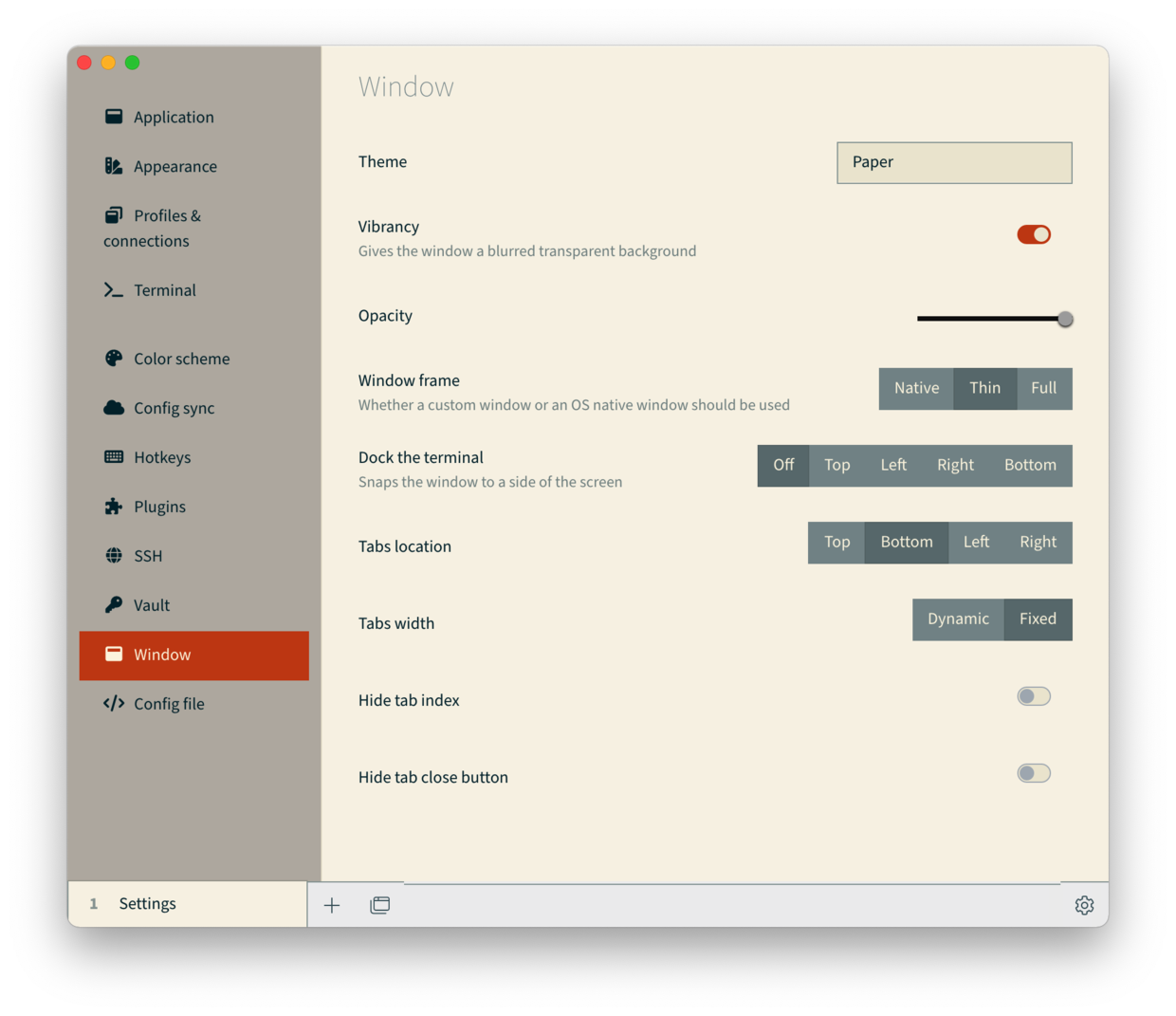Set tabs width to Dynamic
Viewport: 1176px width, 1016px height.
(958, 619)
